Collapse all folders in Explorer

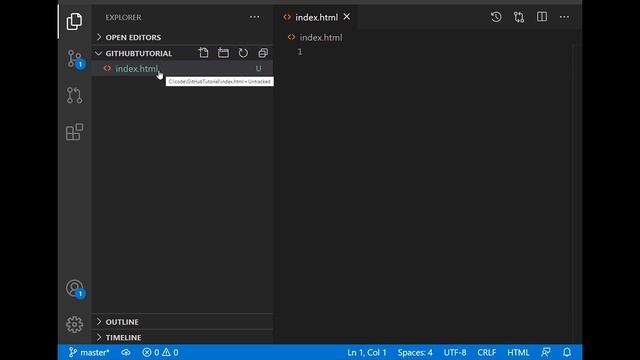point(263,53)
